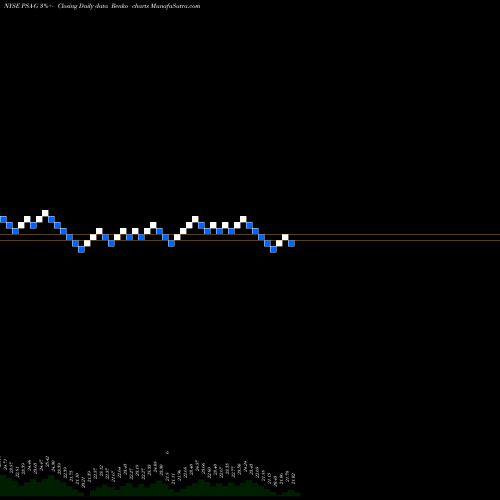This screenshot has width=500, height=500.
Task: Click the small circle marker above price labels
Action: [167, 452]
